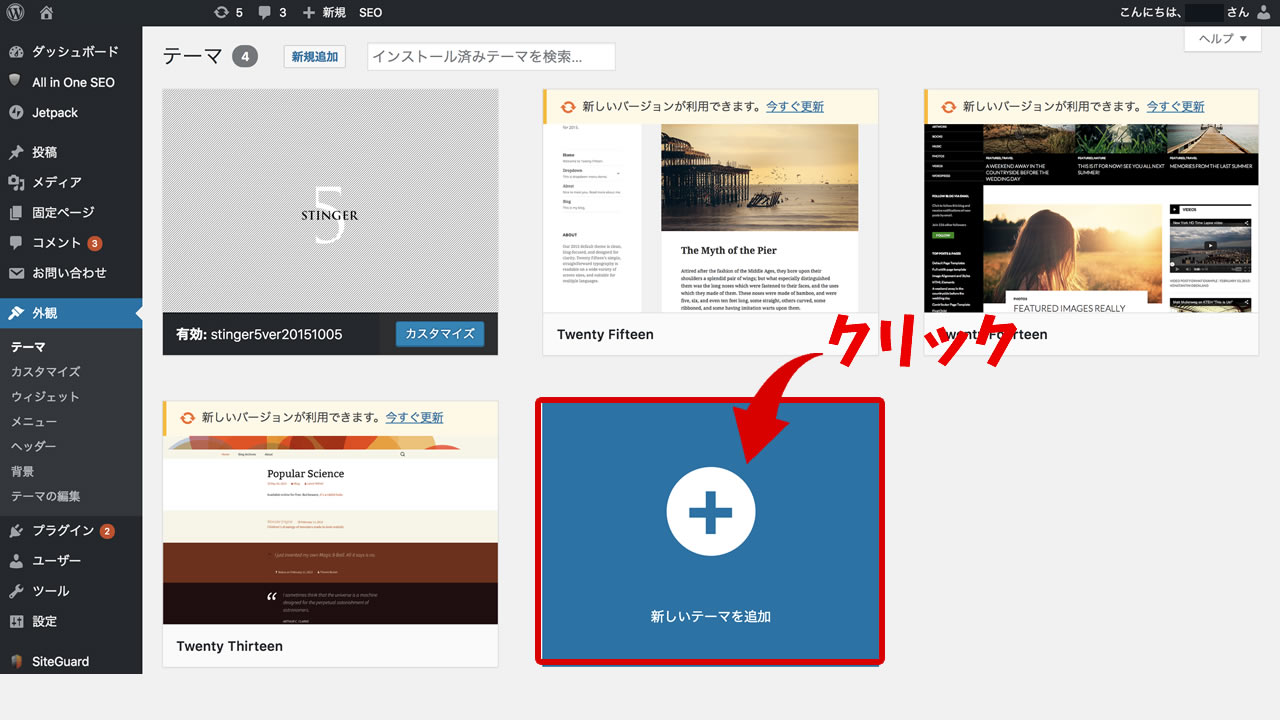Image resolution: width=1280 pixels, height=720 pixels.
Task: Open ダッシュボード menu label
Action: point(75,51)
